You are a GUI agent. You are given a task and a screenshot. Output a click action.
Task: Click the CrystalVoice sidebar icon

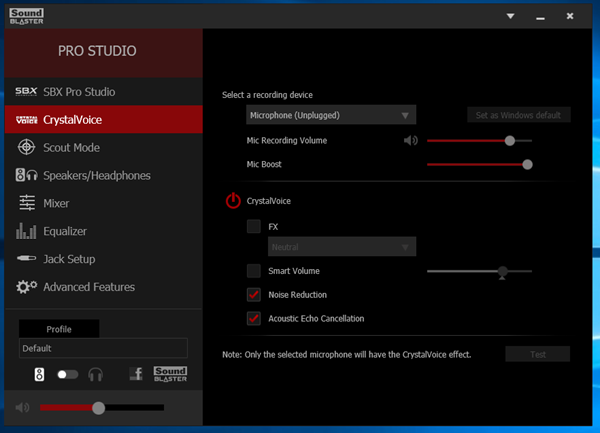pyautogui.click(x=27, y=120)
